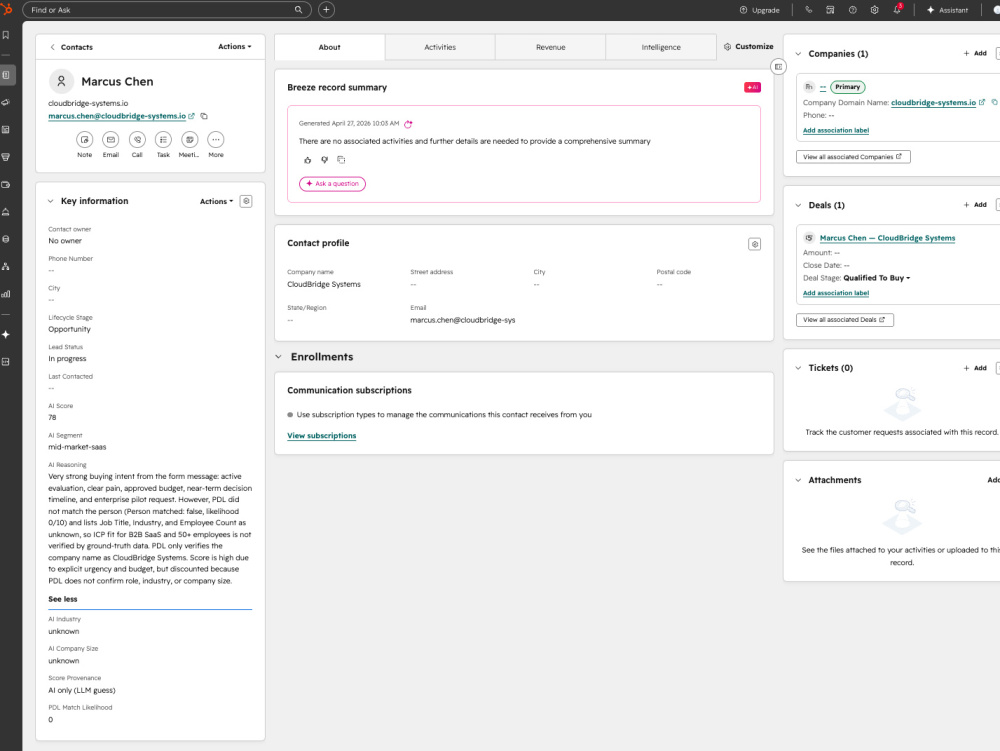Open the Marketing megaphone sidebar icon
The height and width of the screenshot is (751, 1000).
pyautogui.click(x=6, y=102)
